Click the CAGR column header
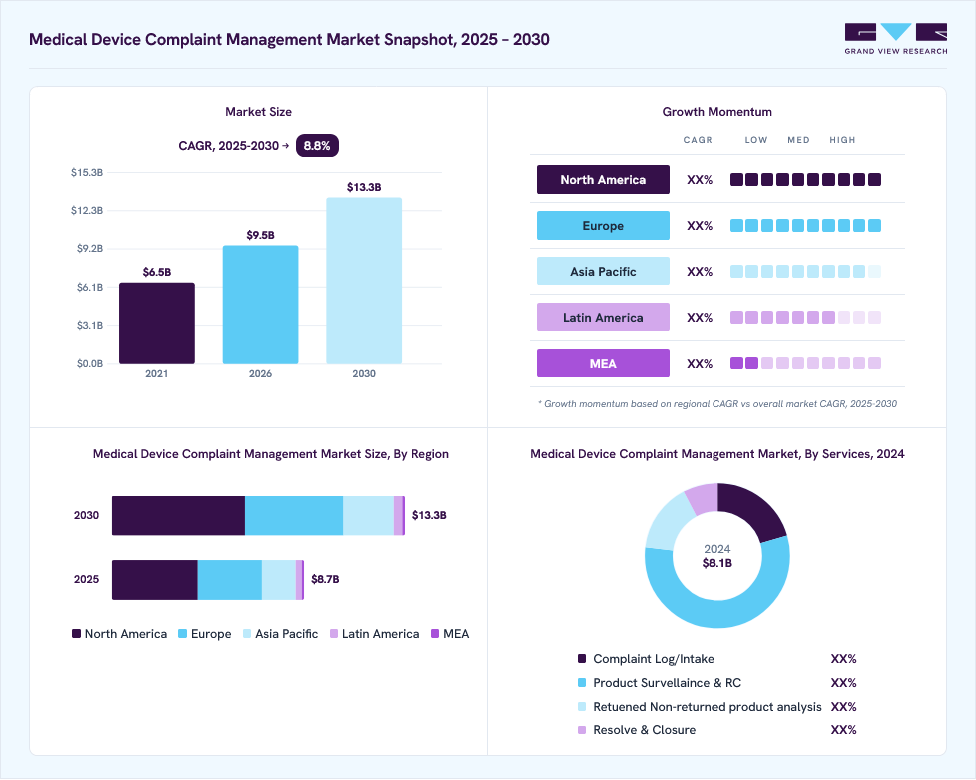This screenshot has height=780, width=976. tap(698, 140)
